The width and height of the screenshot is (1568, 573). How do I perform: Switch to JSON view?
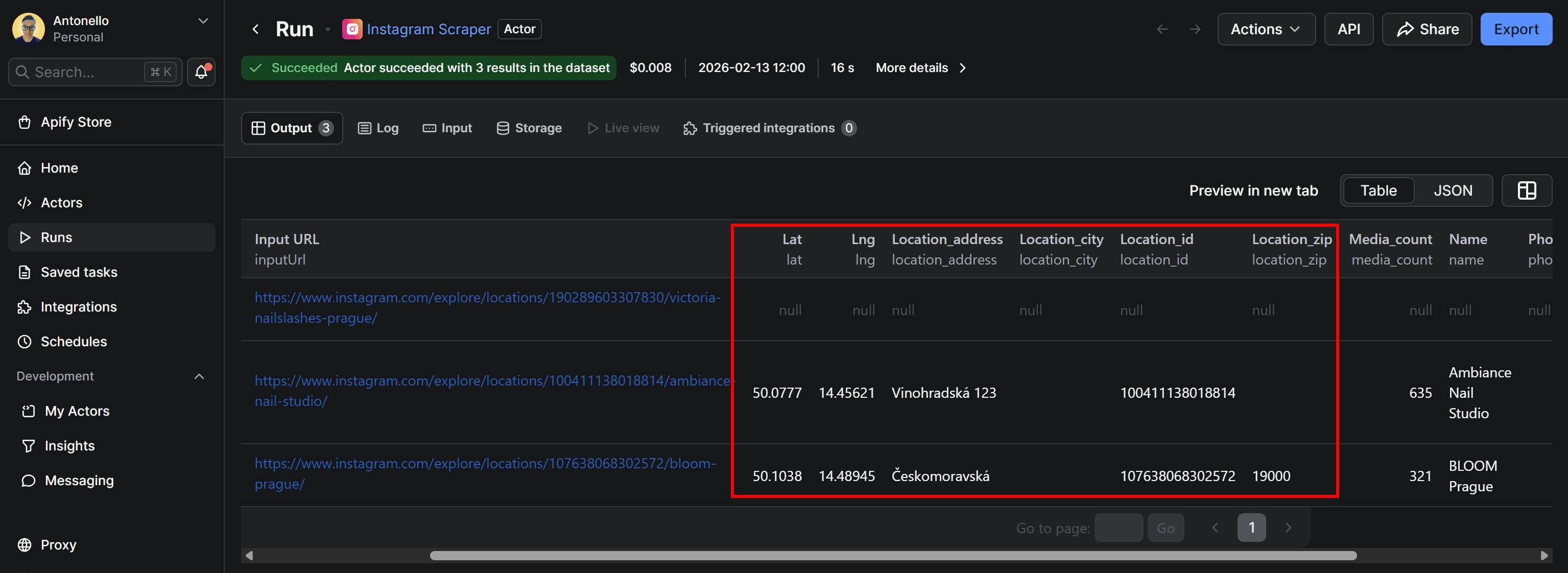click(x=1454, y=190)
